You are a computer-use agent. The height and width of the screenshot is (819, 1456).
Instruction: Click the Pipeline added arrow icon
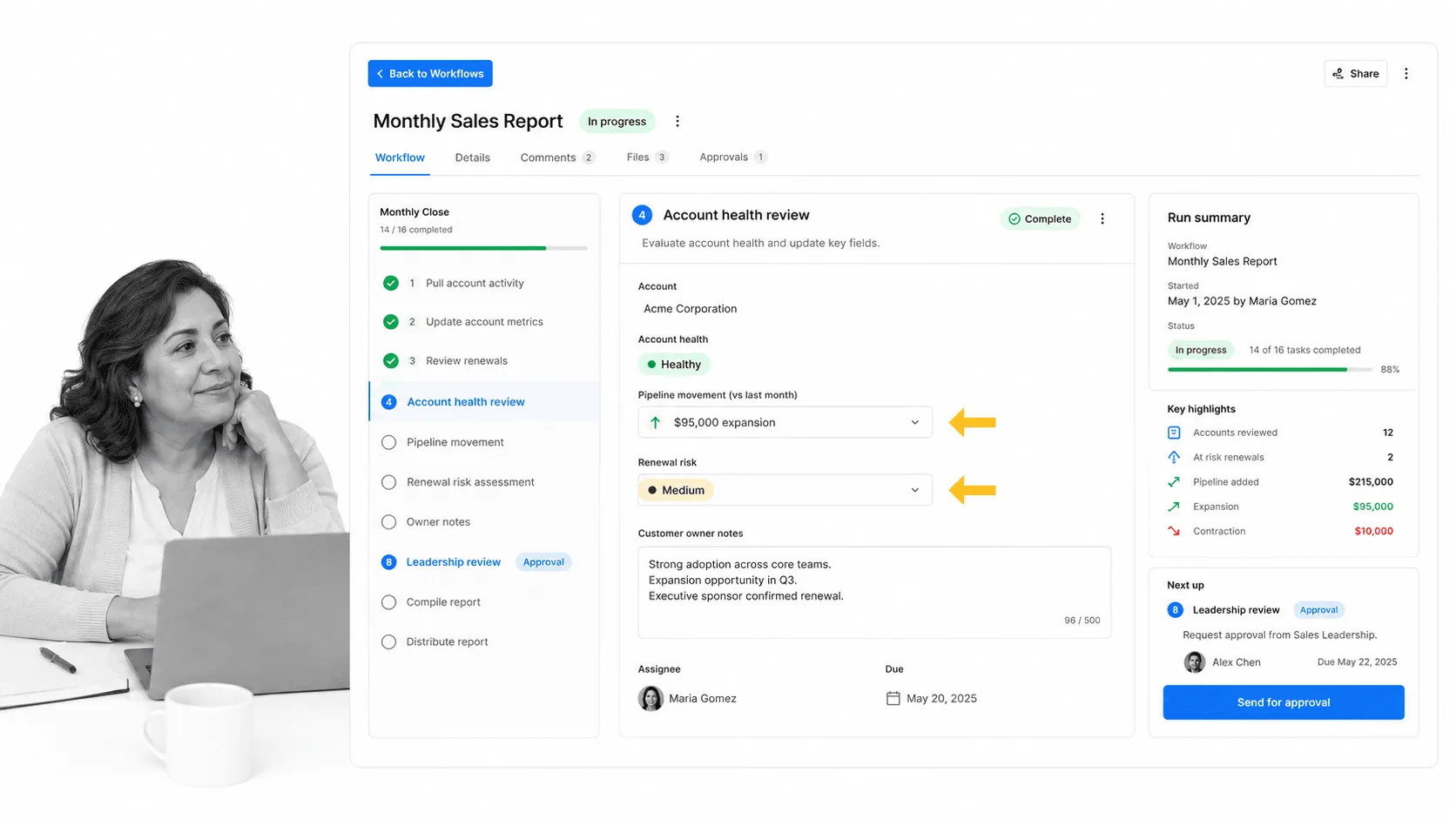point(1174,482)
